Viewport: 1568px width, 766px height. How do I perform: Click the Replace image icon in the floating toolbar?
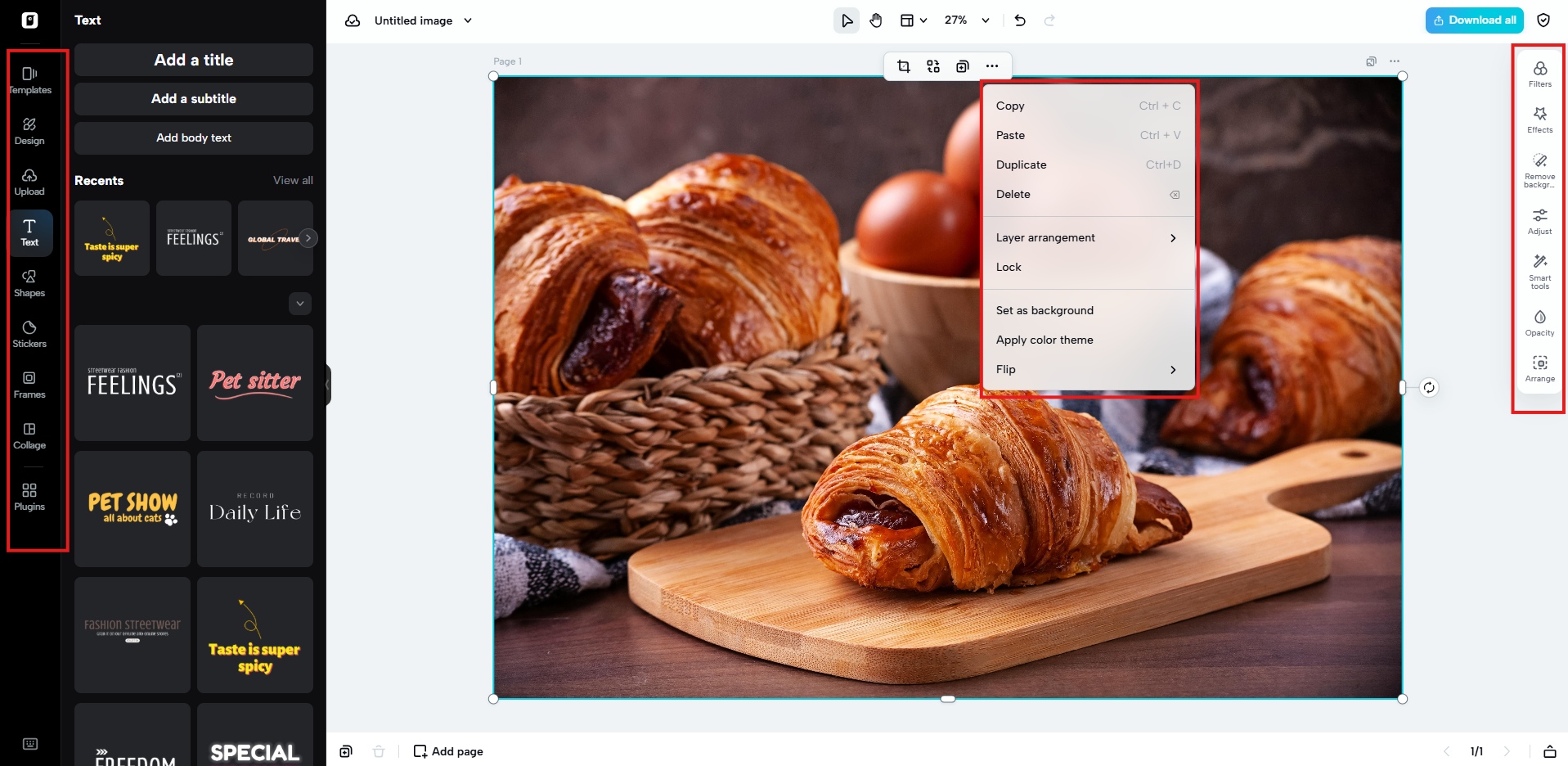pyautogui.click(x=933, y=66)
